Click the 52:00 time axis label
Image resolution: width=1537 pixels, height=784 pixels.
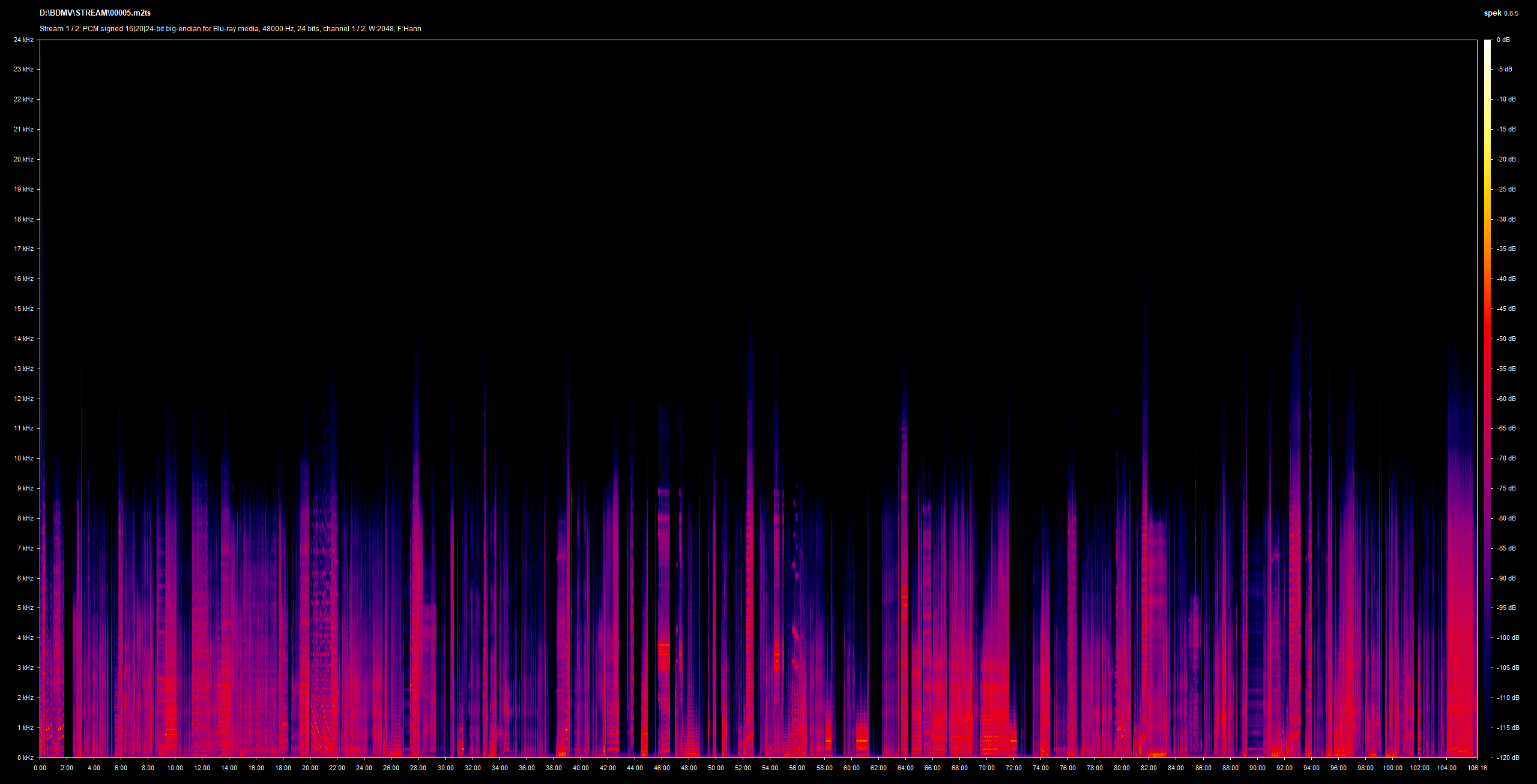pyautogui.click(x=743, y=768)
